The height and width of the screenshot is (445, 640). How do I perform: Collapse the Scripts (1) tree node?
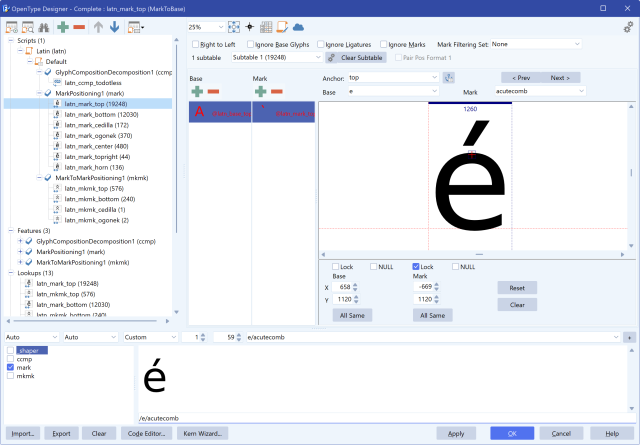(x=11, y=40)
